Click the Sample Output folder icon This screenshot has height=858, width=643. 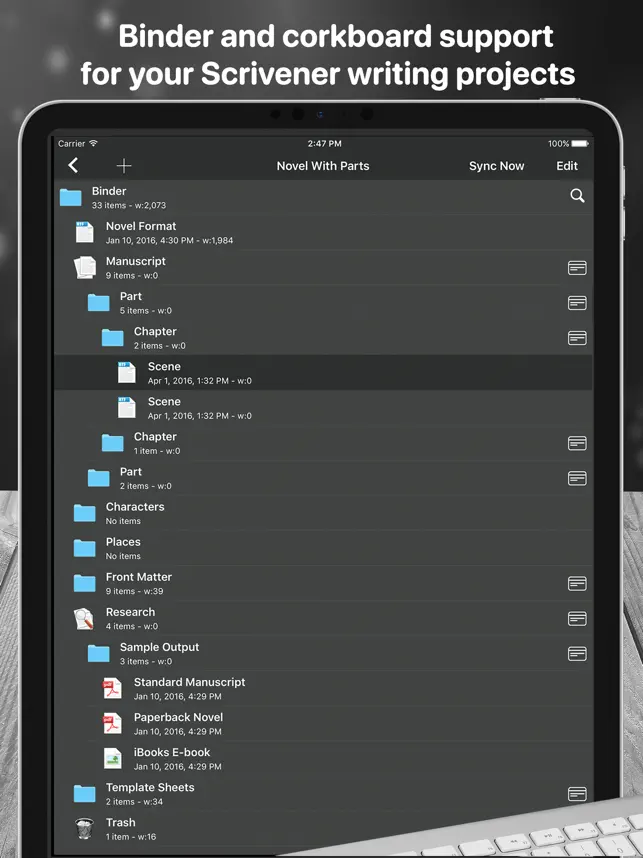pyautogui.click(x=99, y=653)
